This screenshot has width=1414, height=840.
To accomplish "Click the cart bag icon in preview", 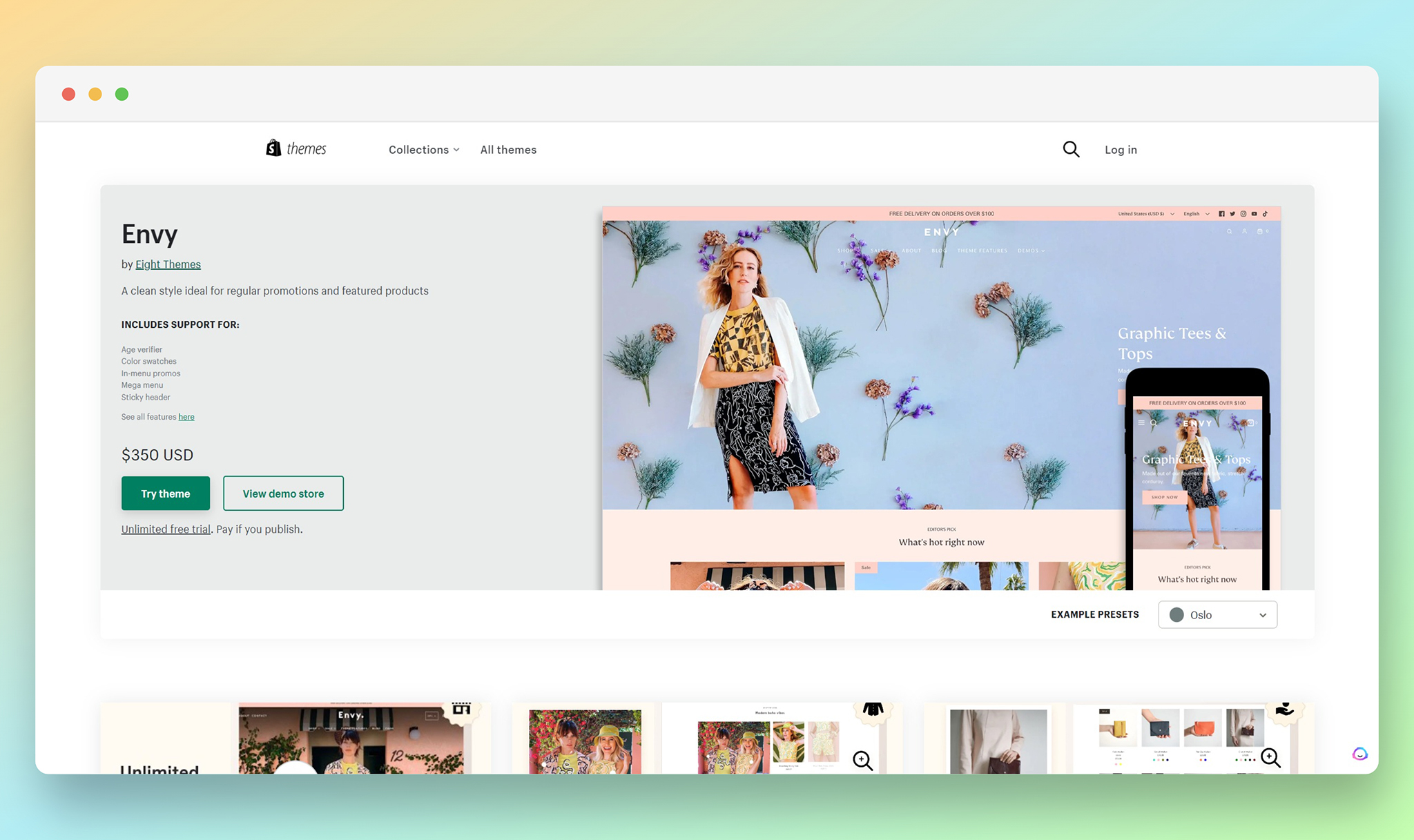I will [1259, 231].
